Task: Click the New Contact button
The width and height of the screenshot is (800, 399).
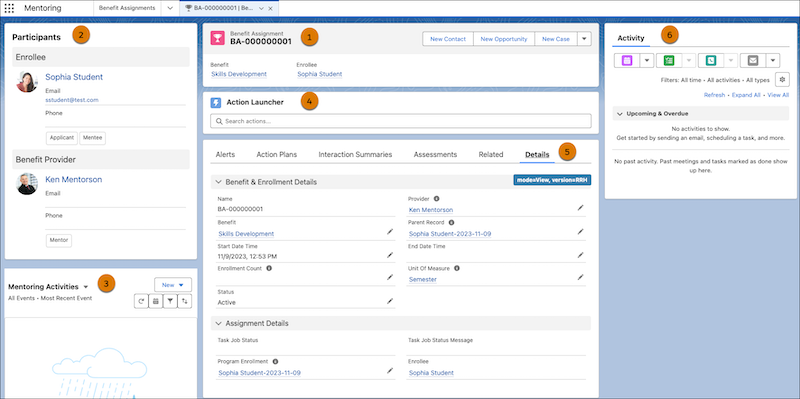Action: (x=448, y=39)
